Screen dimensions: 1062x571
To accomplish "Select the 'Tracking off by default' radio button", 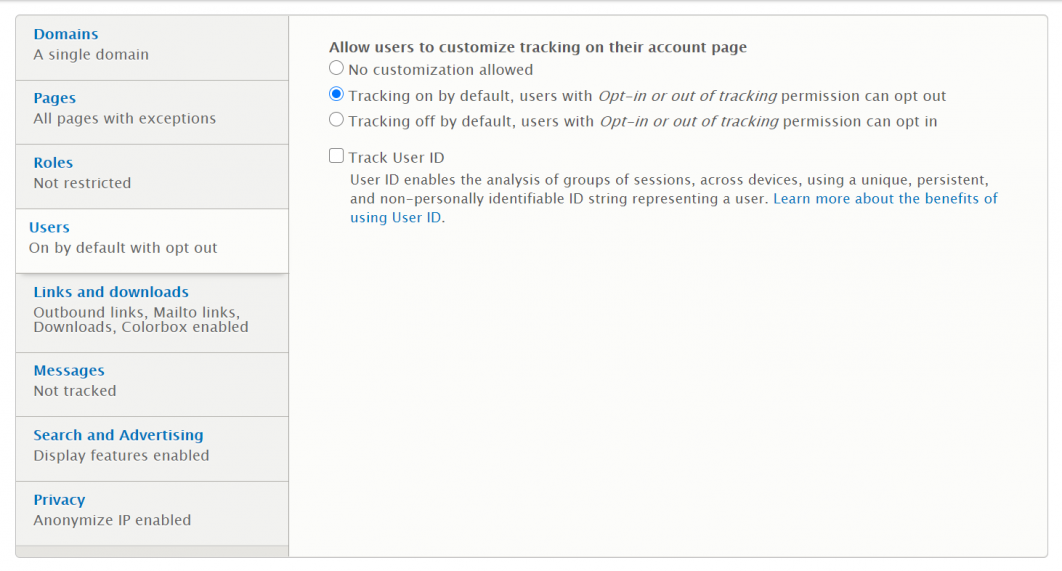I will tap(337, 120).
